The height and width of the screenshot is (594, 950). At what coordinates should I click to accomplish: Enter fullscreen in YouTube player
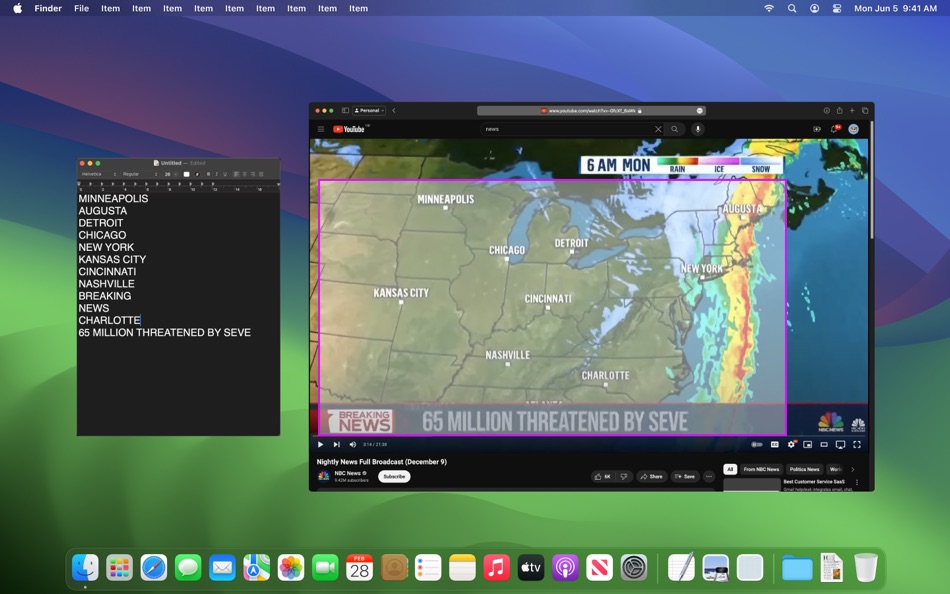857,444
